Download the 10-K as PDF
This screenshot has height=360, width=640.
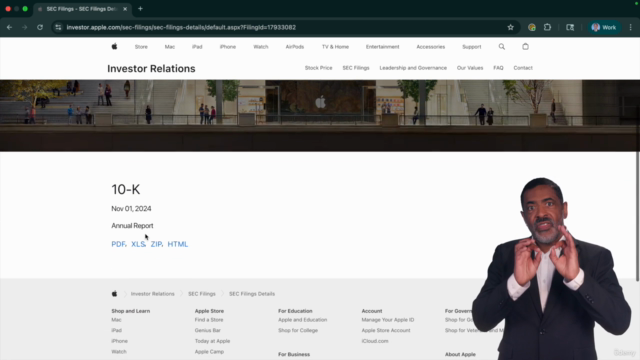118,244
